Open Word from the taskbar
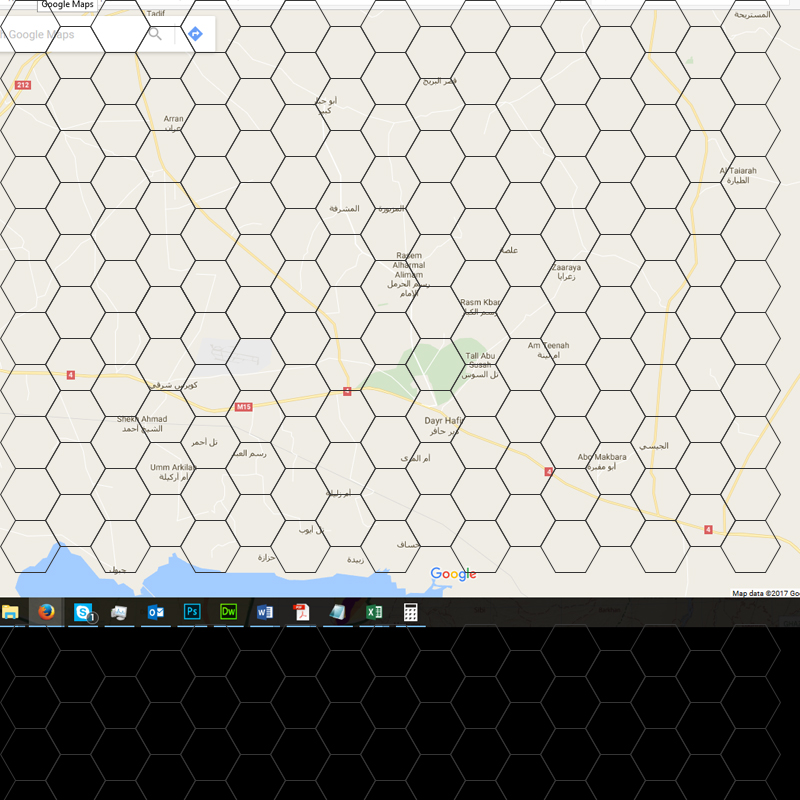Viewport: 800px width, 800px height. (265, 612)
